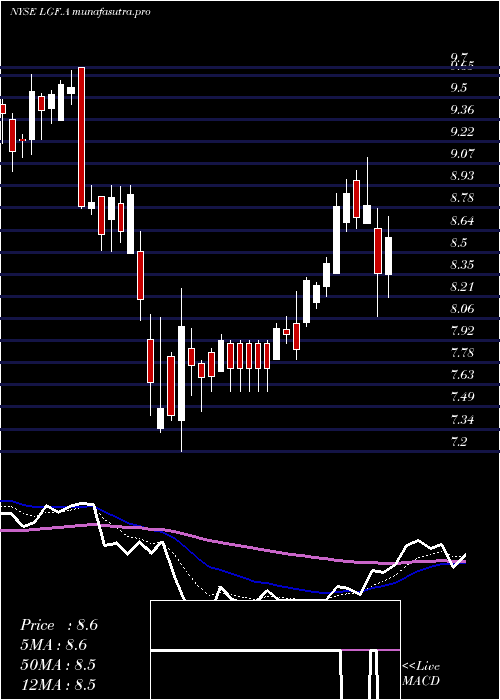The width and height of the screenshot is (500, 700).
Task: Click the 9.22 price axis label
Action: (462, 132)
